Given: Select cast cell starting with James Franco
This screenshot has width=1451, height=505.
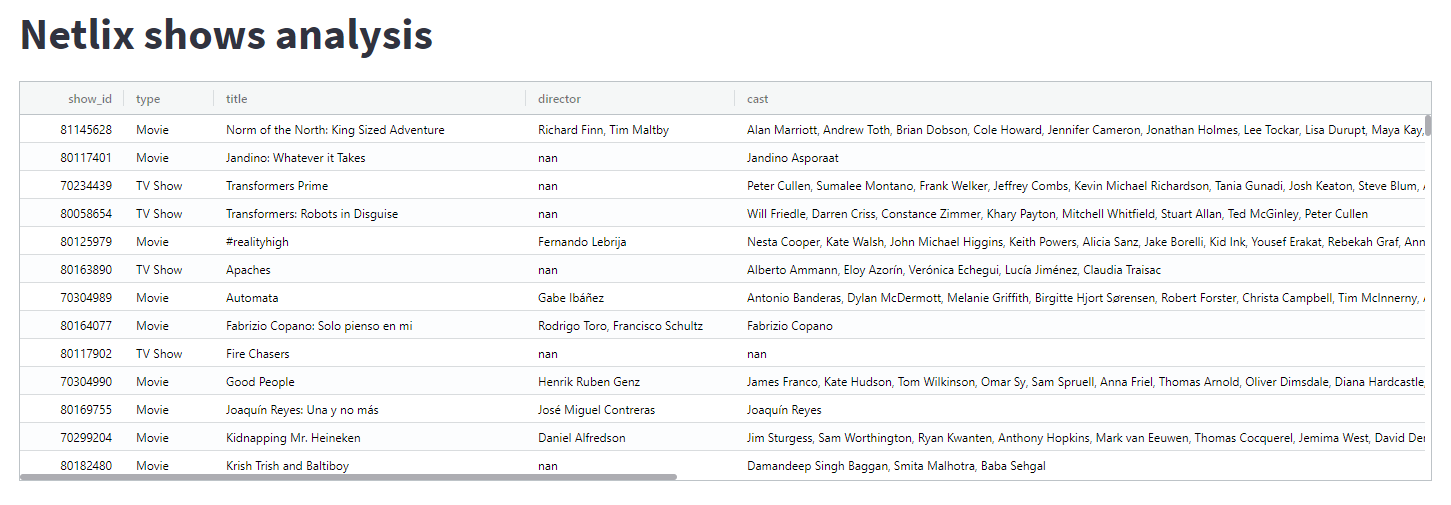Looking at the screenshot, I should click(x=1080, y=382).
